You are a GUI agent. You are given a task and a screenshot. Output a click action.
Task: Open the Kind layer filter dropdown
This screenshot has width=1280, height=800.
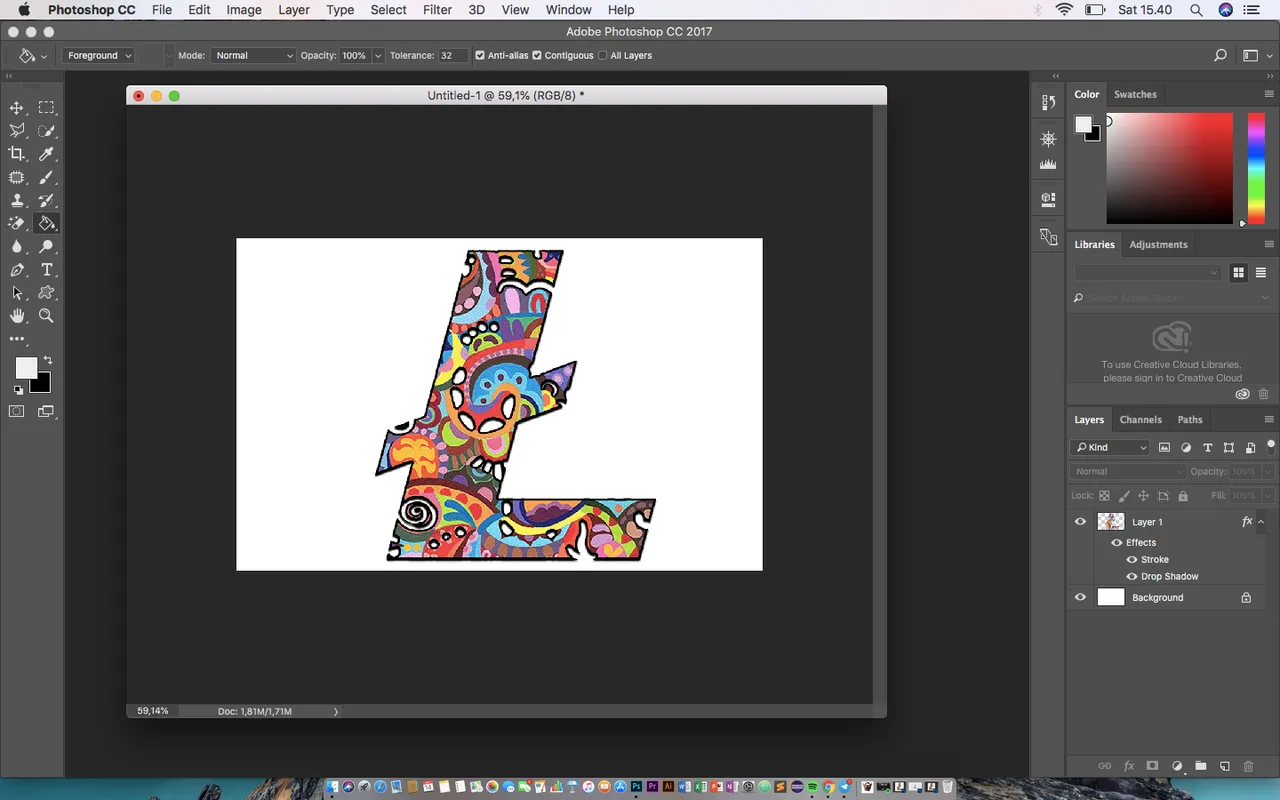1111,448
